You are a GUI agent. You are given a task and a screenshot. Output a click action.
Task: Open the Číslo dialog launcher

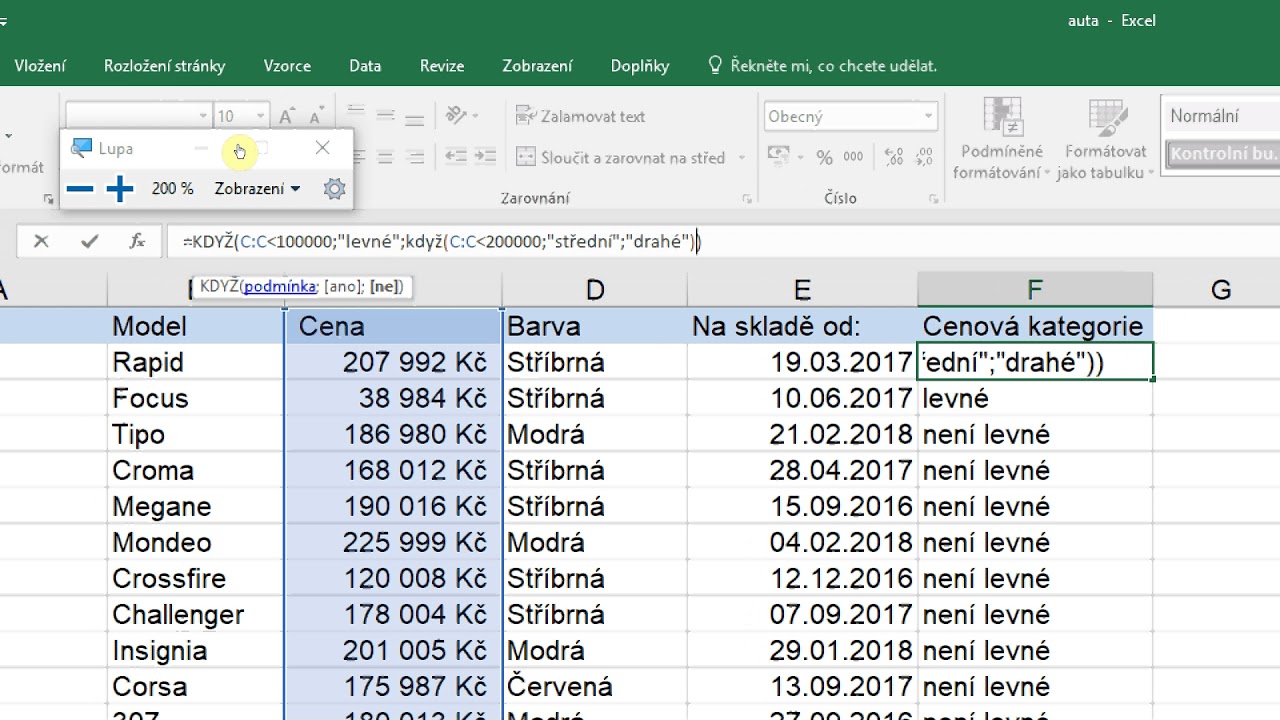(x=932, y=199)
